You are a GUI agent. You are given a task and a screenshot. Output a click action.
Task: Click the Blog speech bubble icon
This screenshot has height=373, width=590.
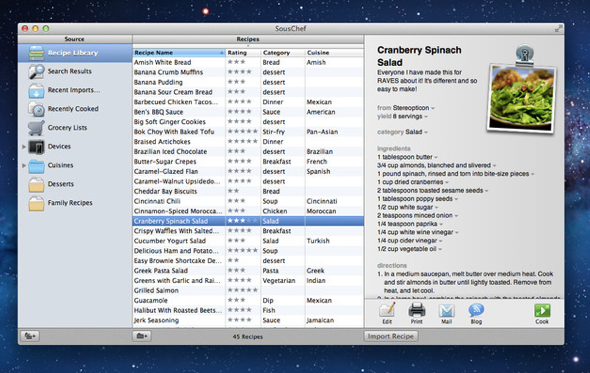pyautogui.click(x=476, y=310)
